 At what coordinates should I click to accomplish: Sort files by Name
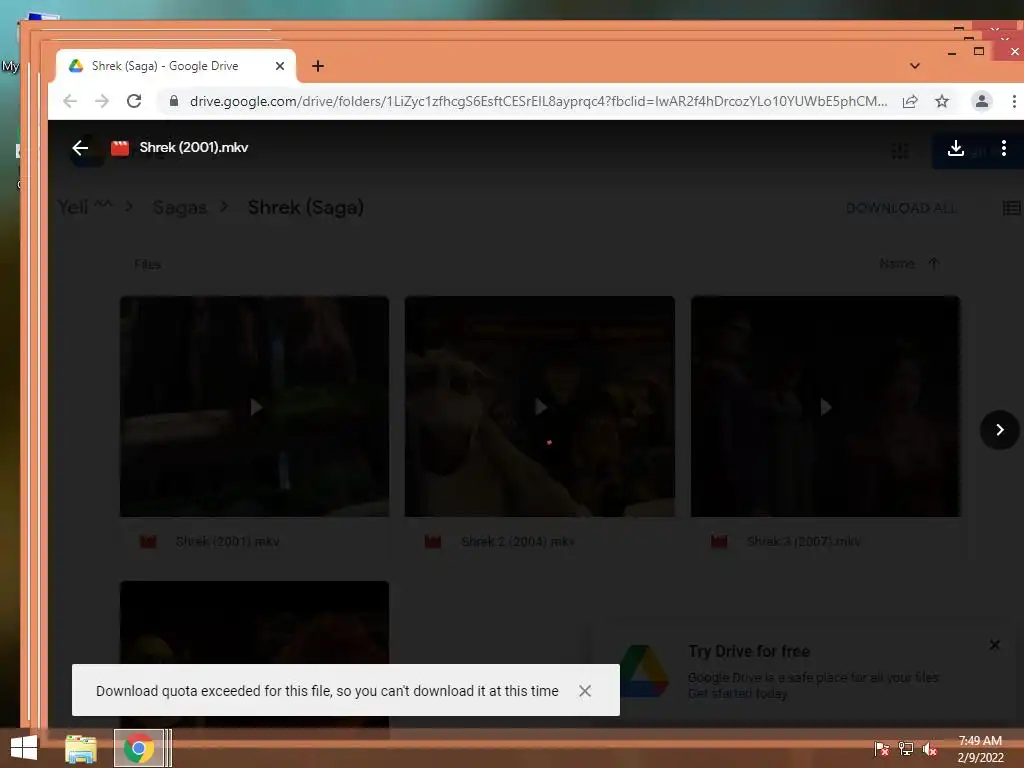[897, 264]
